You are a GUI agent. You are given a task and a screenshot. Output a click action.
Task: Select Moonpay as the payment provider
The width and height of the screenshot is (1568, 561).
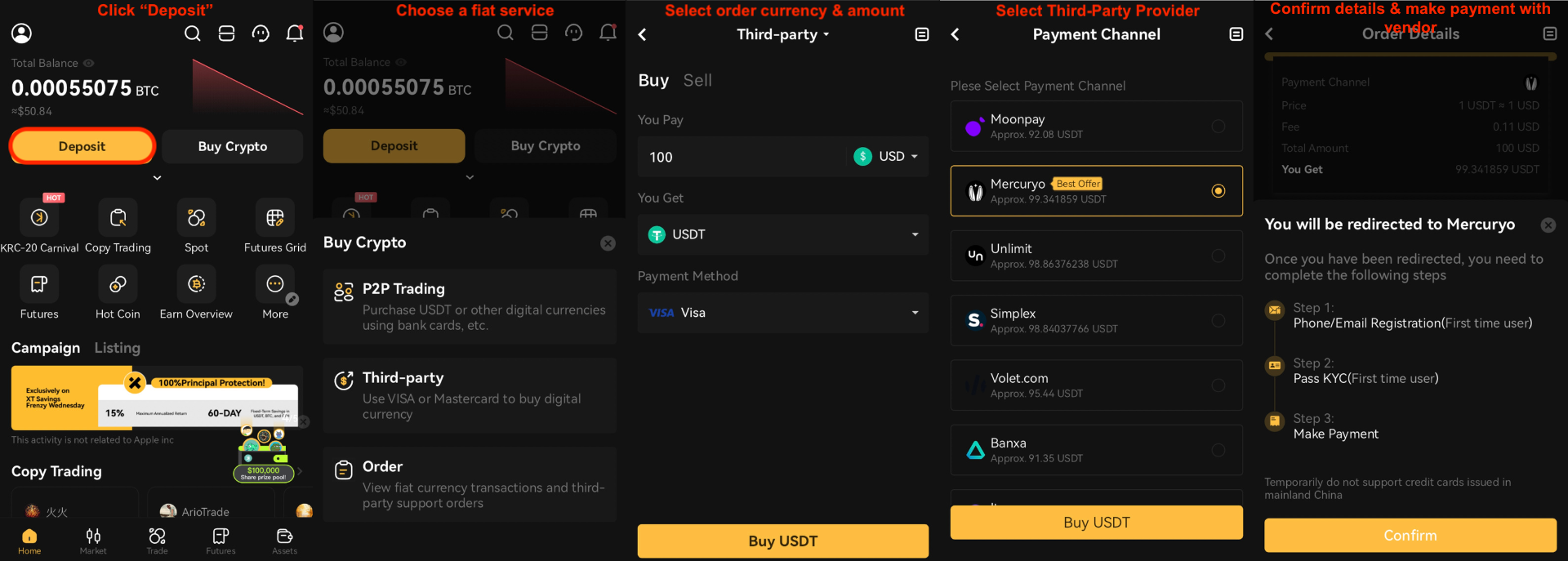[1096, 126]
